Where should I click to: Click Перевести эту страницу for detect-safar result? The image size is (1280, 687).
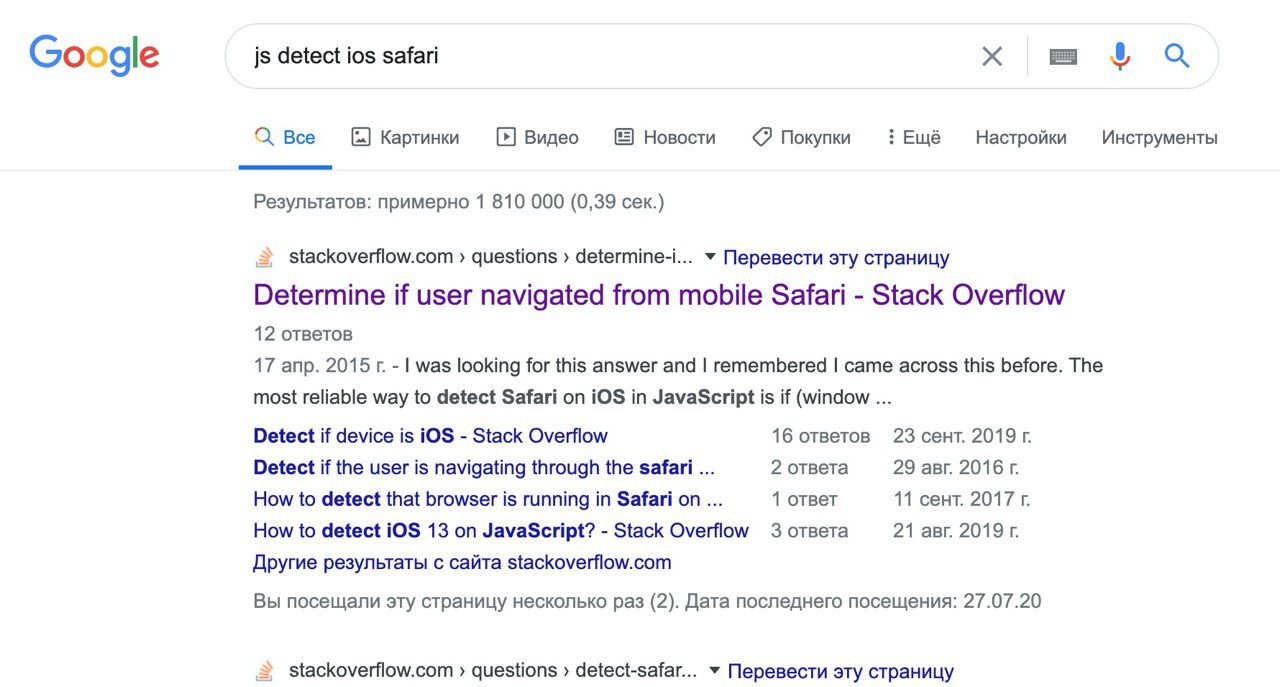coord(841,671)
